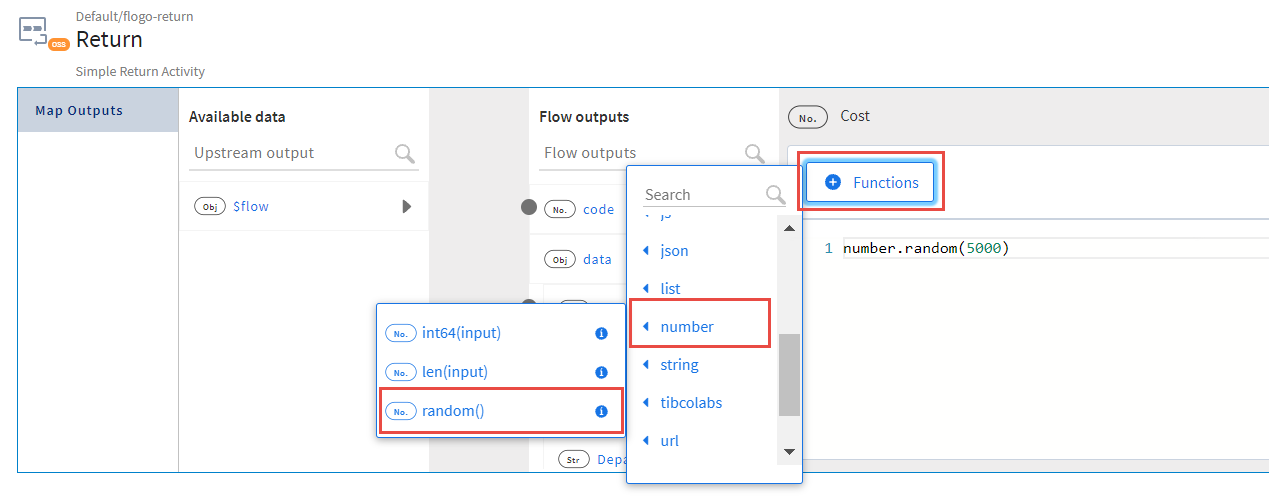This screenshot has height=502, width=1269.
Task: Select the Map Outputs tab
Action: pos(79,110)
